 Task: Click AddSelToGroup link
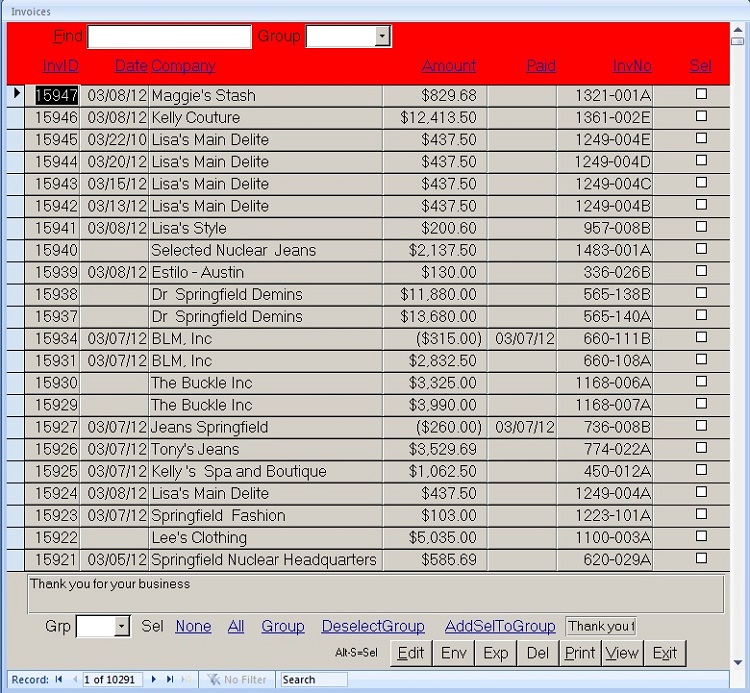point(500,626)
